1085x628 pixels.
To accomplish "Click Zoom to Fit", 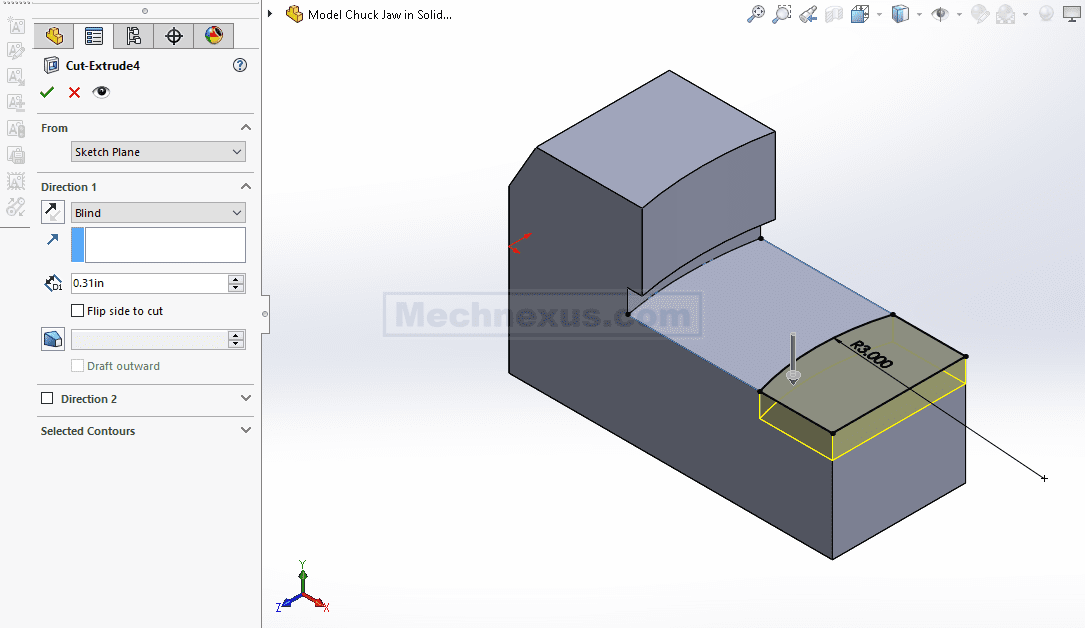I will (x=756, y=14).
